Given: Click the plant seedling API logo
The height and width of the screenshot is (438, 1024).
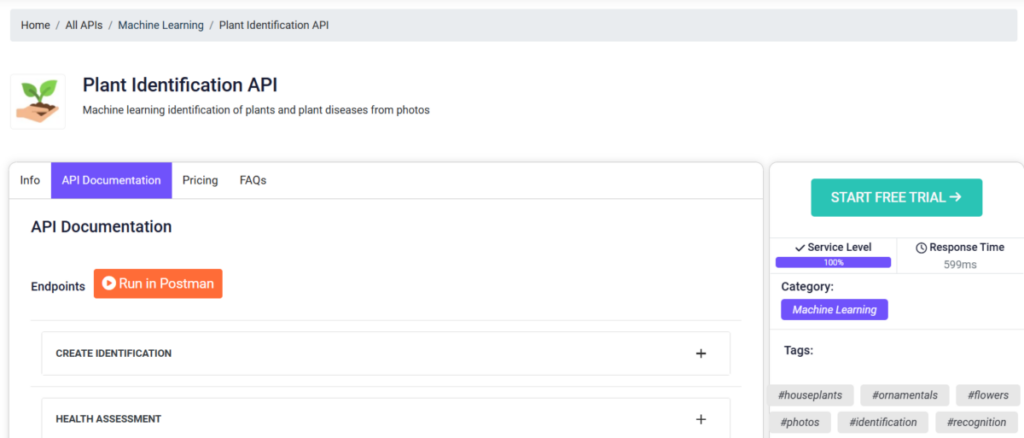Looking at the screenshot, I should (x=38, y=101).
